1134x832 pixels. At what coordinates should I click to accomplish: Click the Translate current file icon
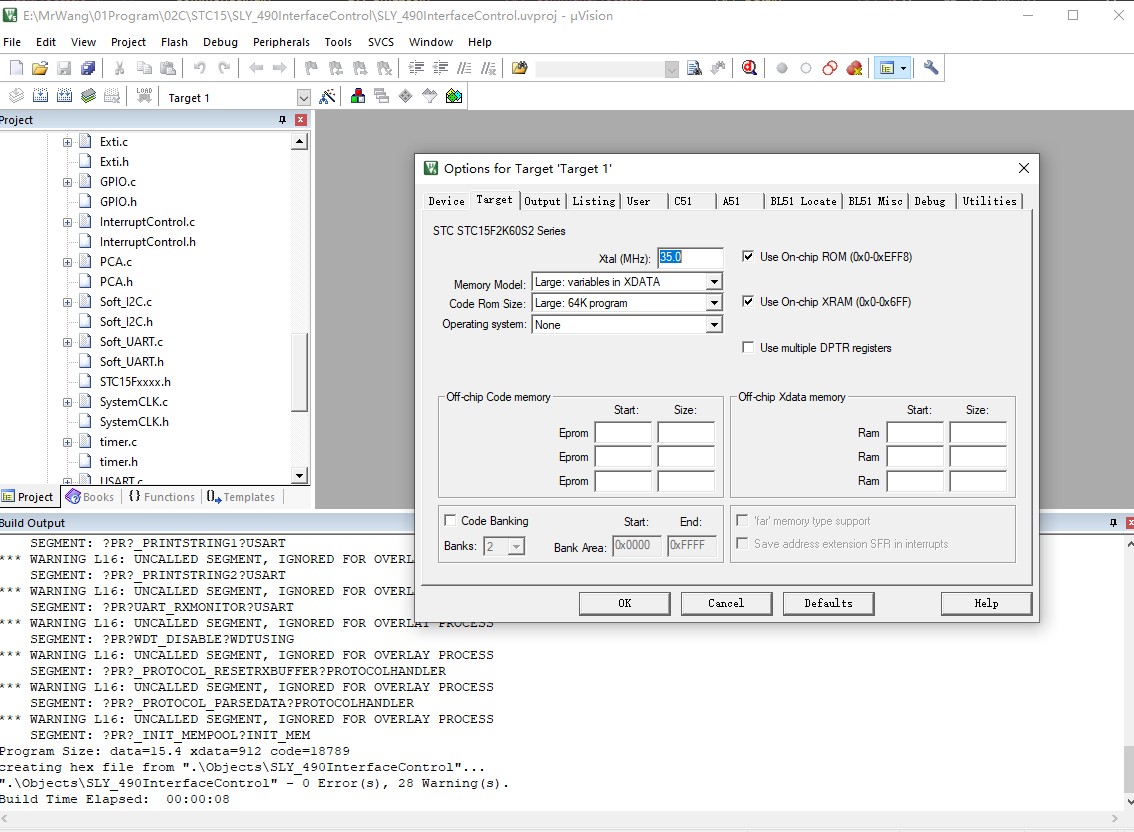coord(16,96)
